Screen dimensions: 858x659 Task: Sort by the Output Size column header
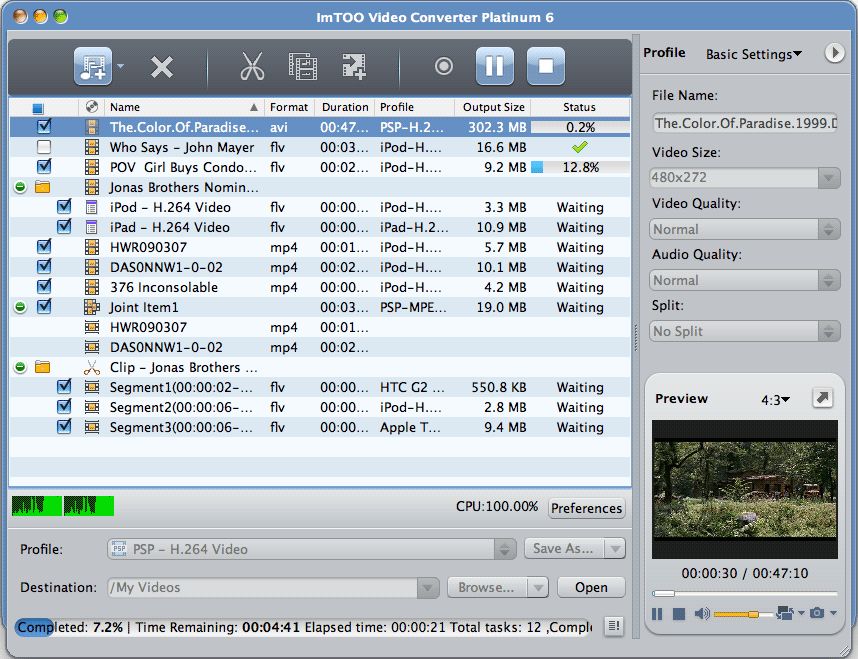(x=493, y=107)
